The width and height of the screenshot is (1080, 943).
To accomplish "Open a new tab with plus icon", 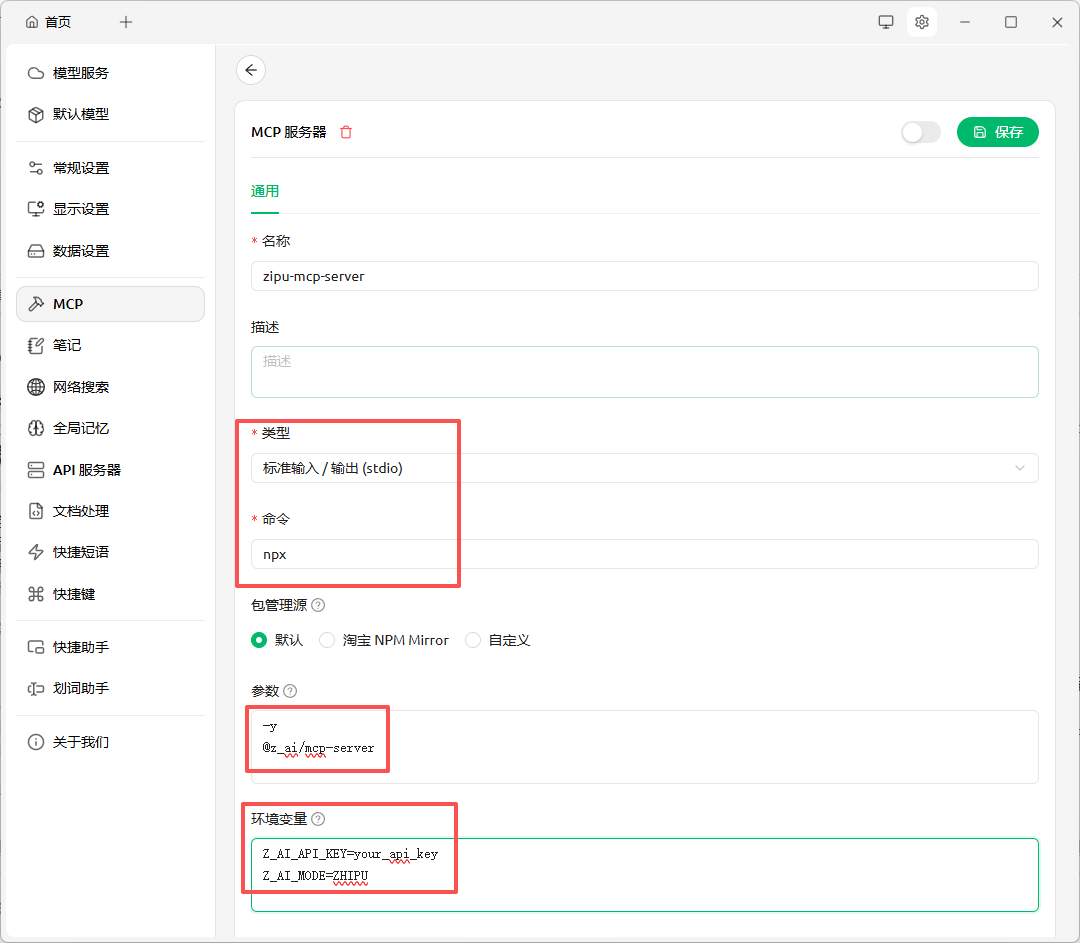I will 126,22.
